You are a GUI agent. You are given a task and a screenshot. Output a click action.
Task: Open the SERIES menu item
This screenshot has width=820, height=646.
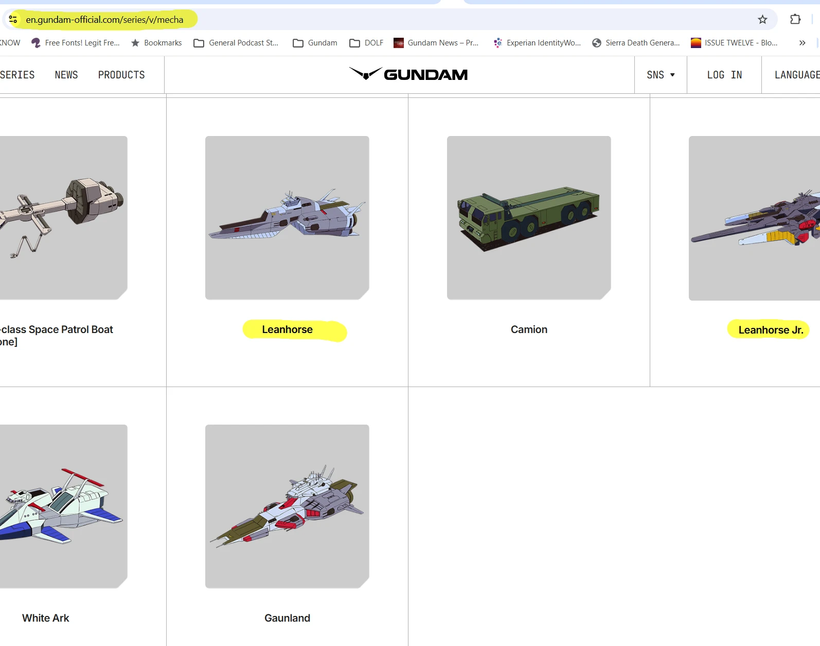[x=17, y=75]
